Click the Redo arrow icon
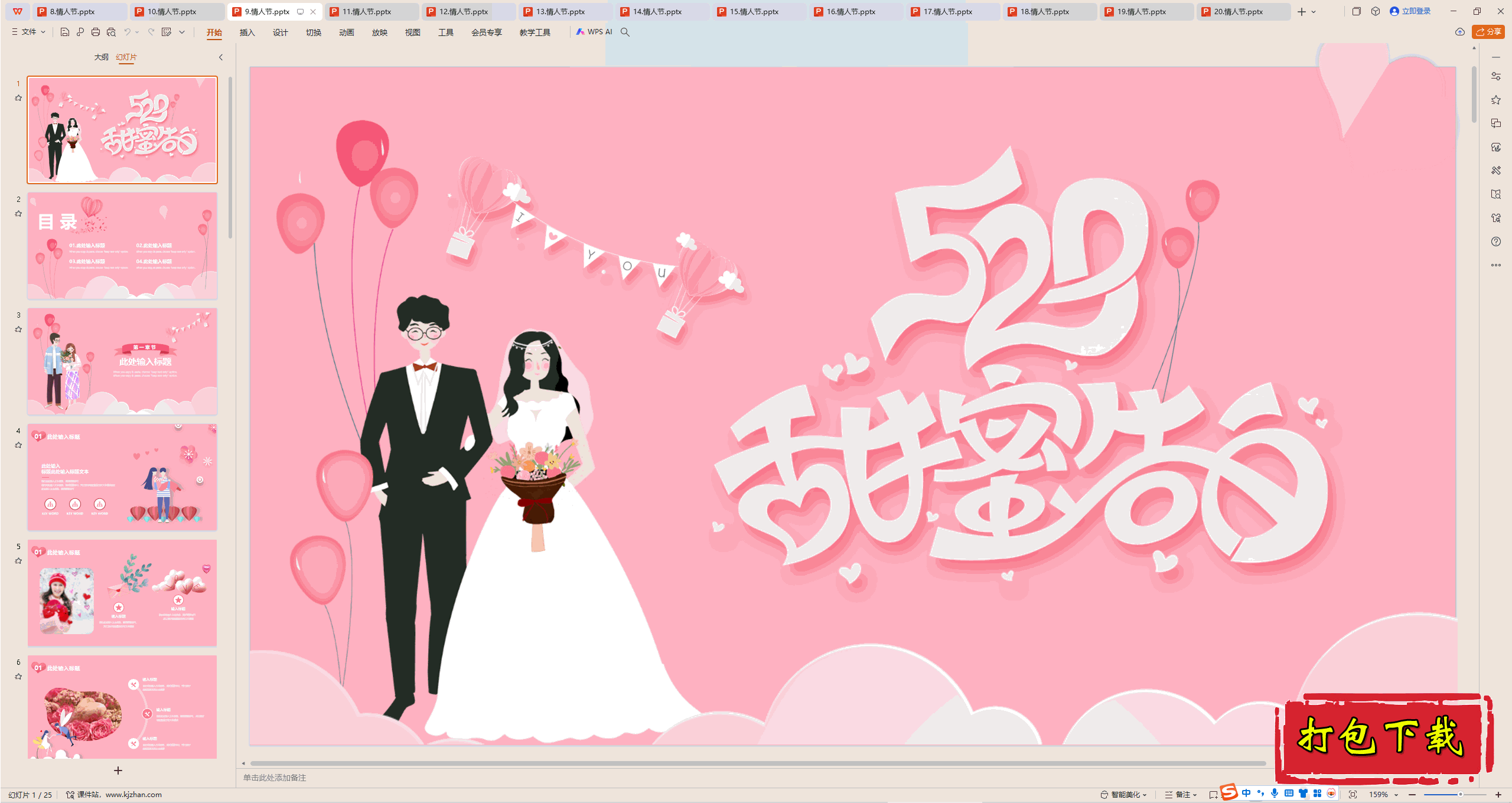This screenshot has width=1512, height=803. pos(151,32)
